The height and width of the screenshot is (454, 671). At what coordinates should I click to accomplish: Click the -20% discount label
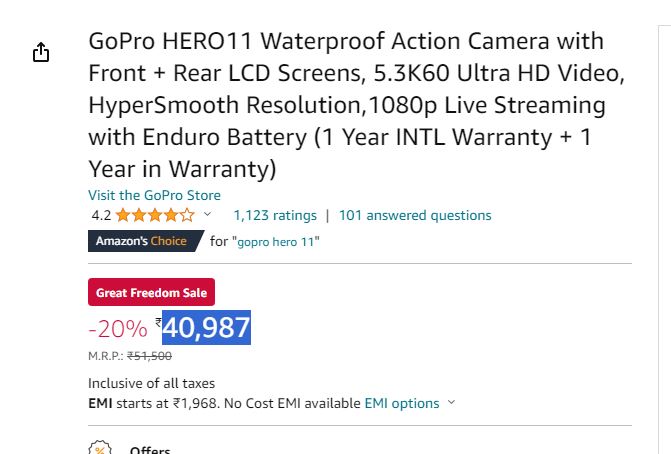[118, 329]
